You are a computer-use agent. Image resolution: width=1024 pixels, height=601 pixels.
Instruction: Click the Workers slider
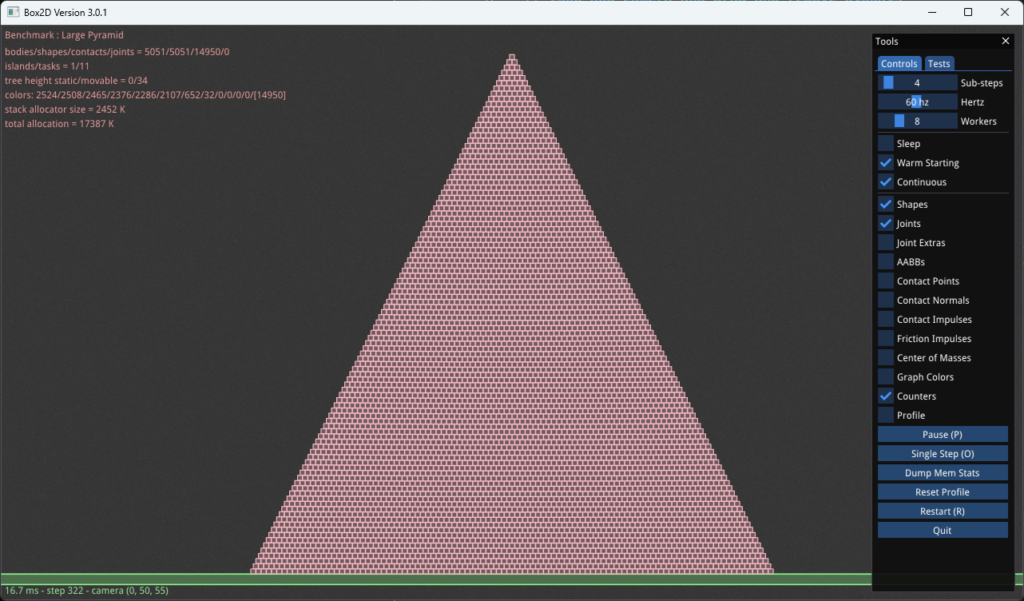pyautogui.click(x=917, y=121)
